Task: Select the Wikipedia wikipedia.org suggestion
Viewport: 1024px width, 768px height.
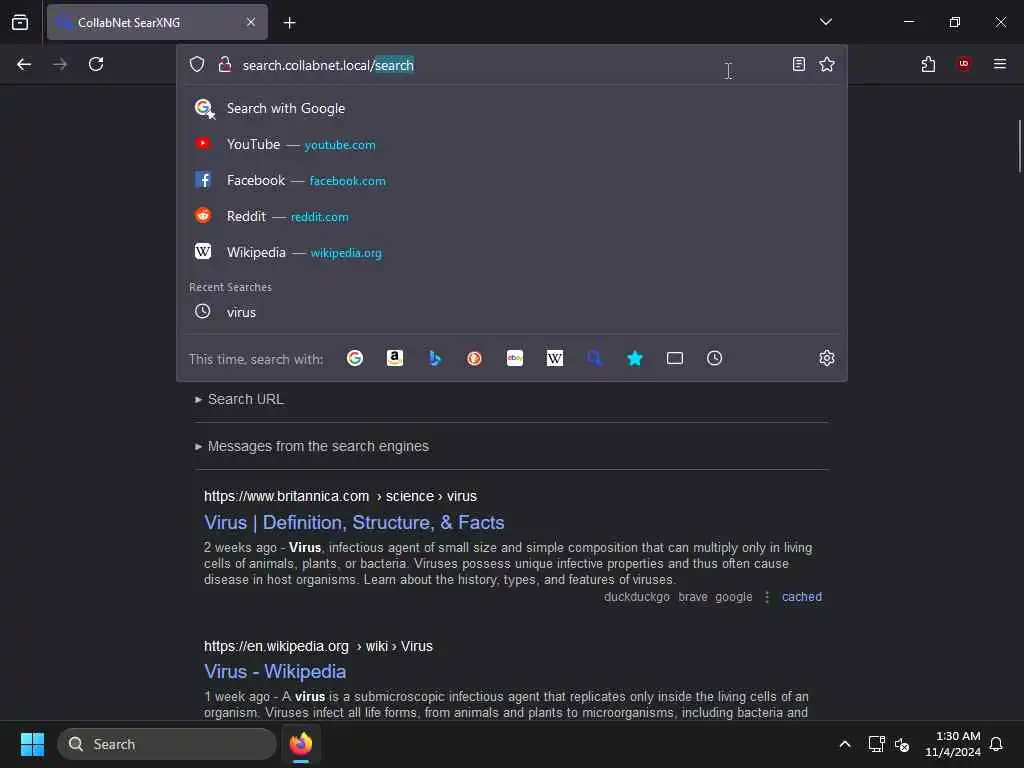Action: click(511, 252)
